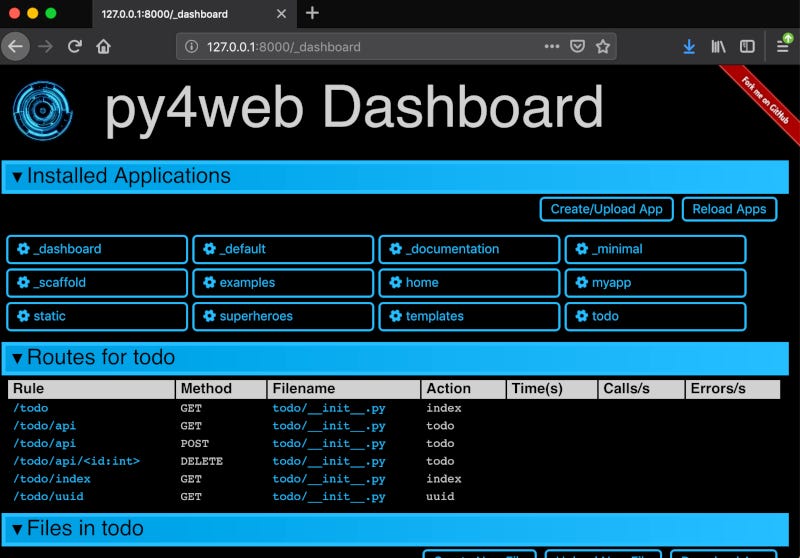
Task: Open the library bookshelf icon
Action: pos(718,47)
